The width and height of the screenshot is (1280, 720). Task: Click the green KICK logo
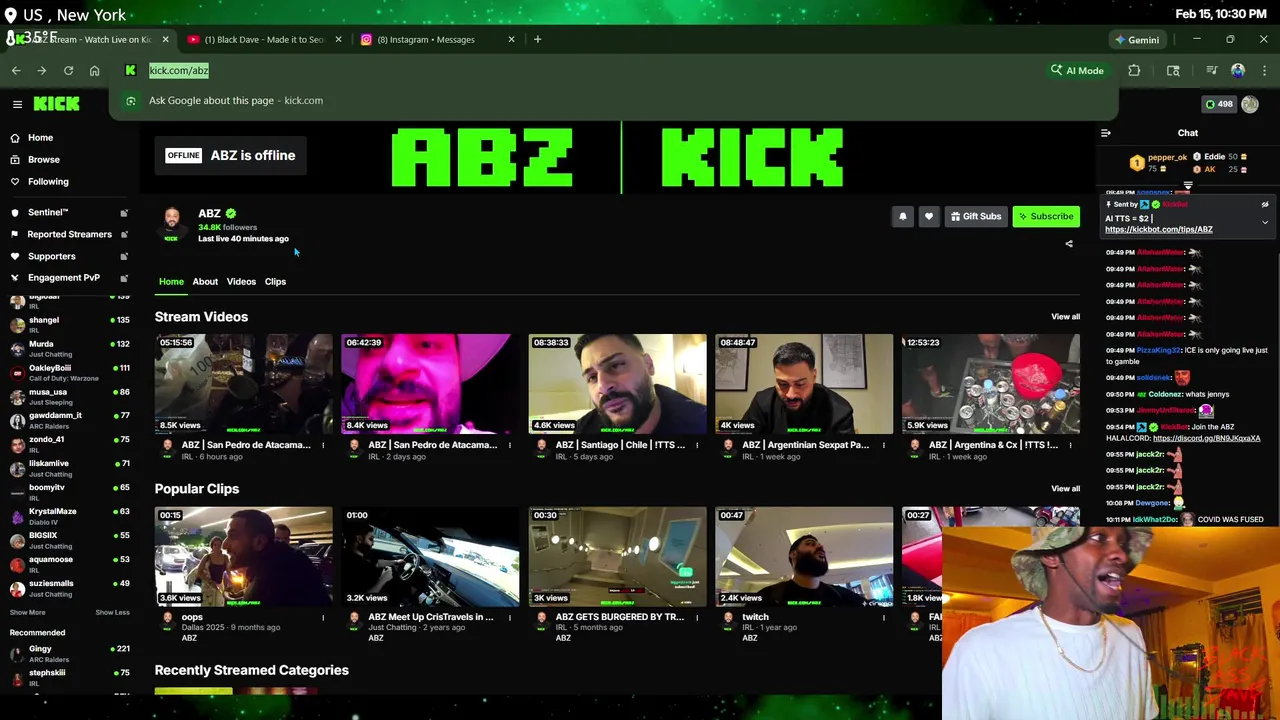56,104
